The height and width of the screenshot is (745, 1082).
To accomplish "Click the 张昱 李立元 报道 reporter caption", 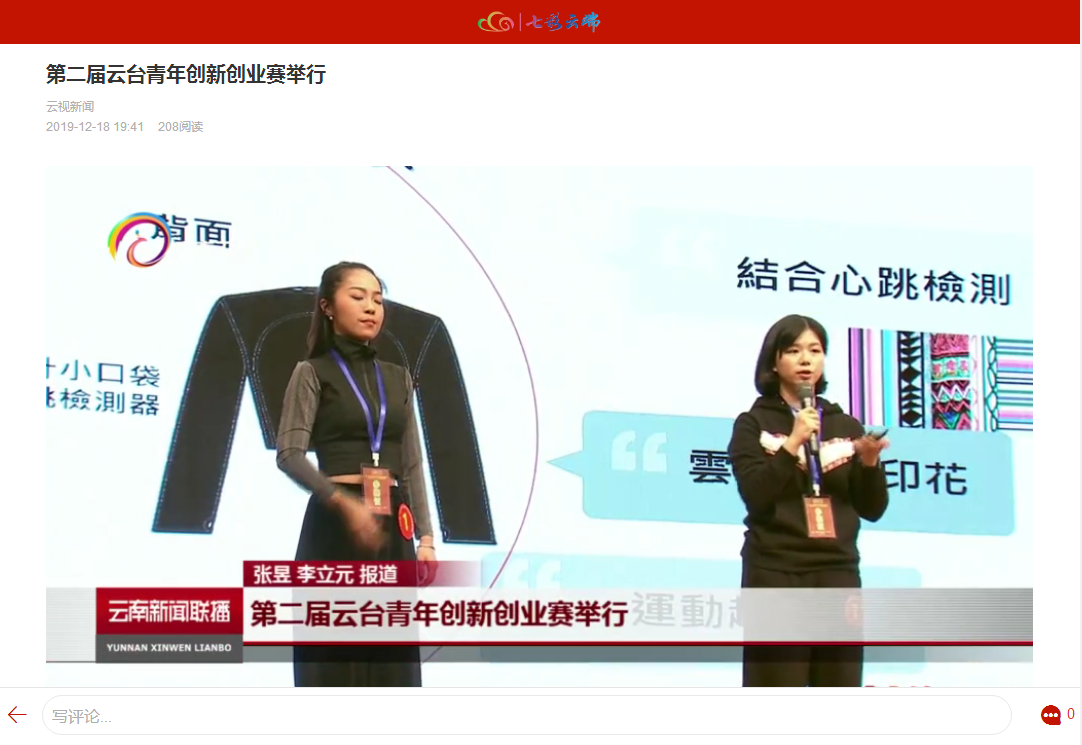I will coord(325,575).
